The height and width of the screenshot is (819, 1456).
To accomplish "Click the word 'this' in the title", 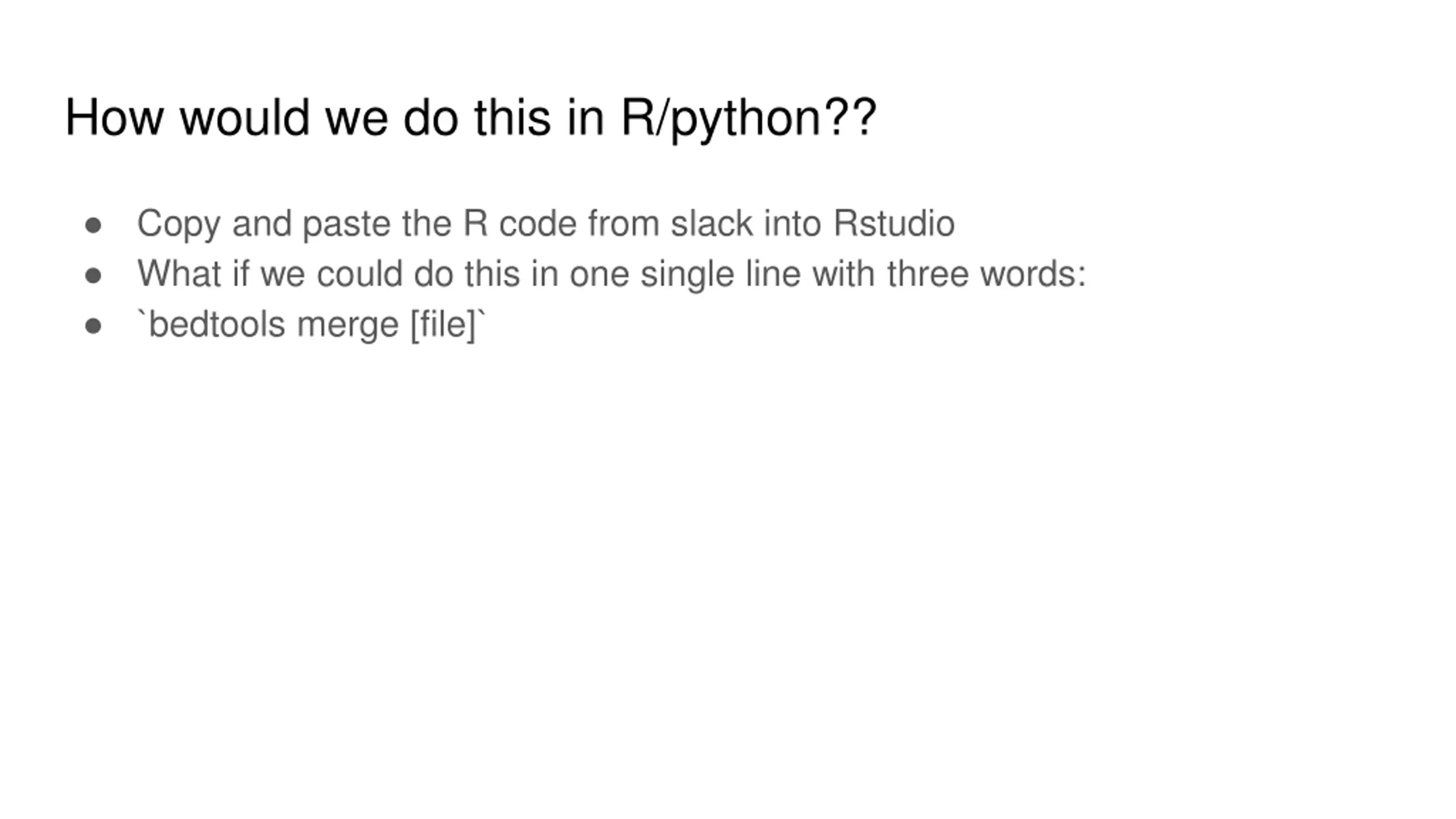I will click(512, 117).
